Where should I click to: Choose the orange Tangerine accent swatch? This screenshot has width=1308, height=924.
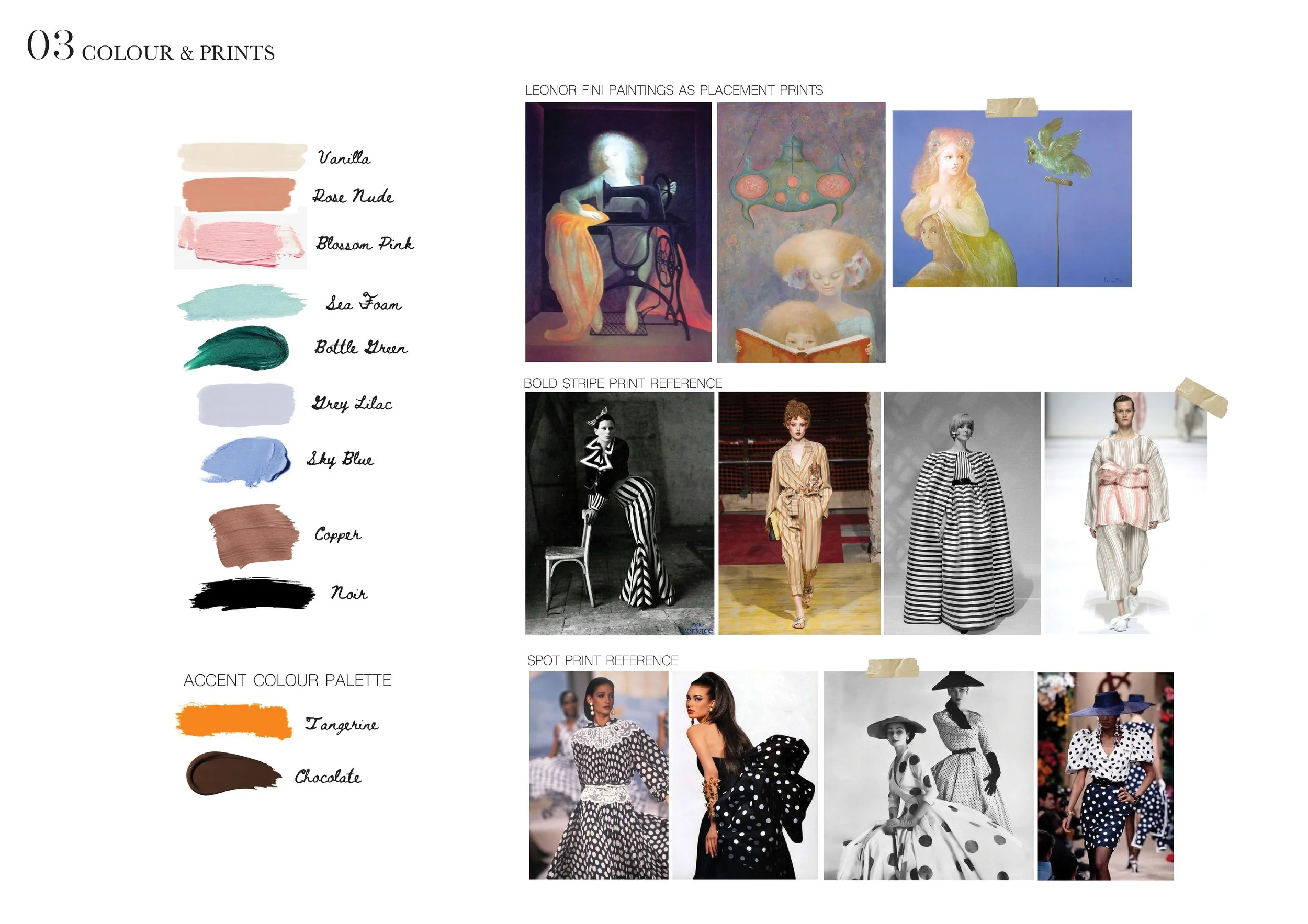coord(233,721)
